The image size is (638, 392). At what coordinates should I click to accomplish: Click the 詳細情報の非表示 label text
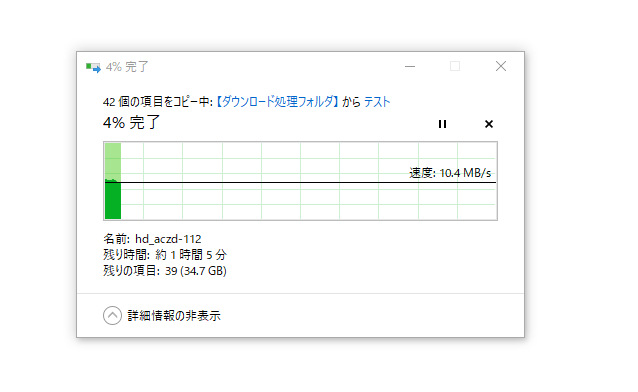pyautogui.click(x=174, y=315)
